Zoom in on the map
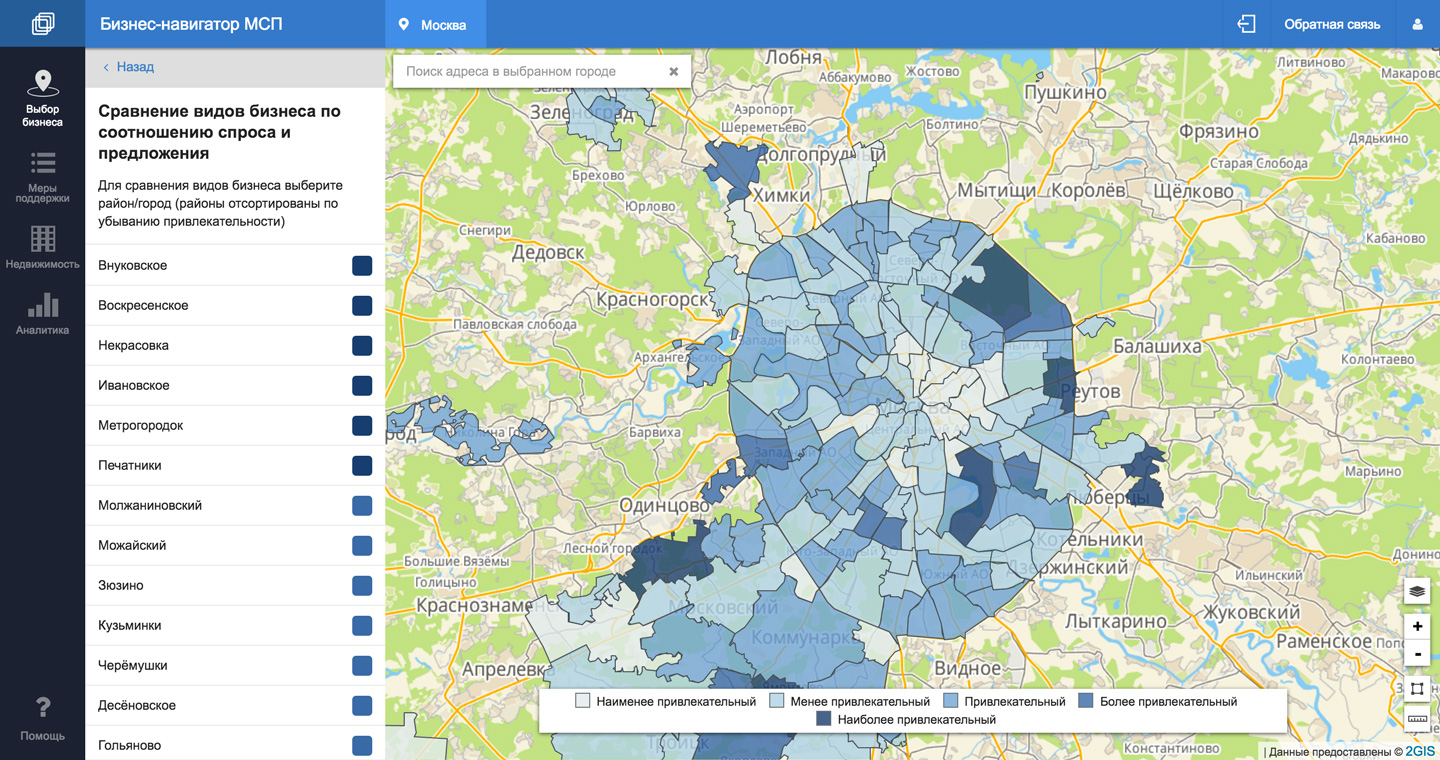This screenshot has height=760, width=1440. [1417, 626]
